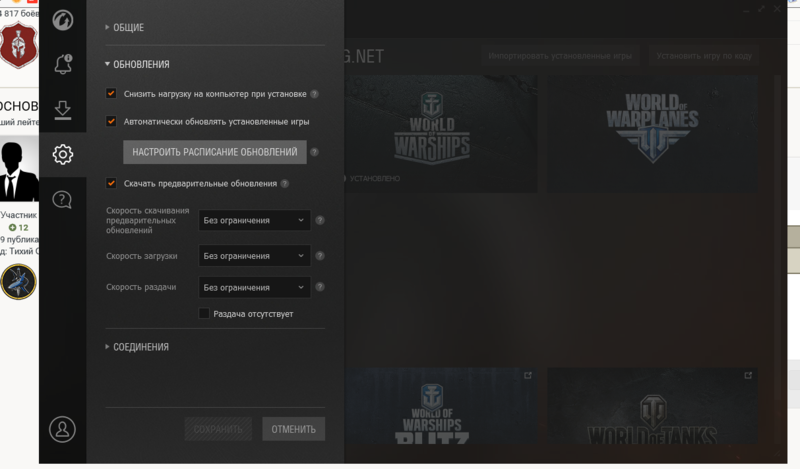Open external link icon on Warships Blitz card
The width and height of the screenshot is (800, 469).
528,376
